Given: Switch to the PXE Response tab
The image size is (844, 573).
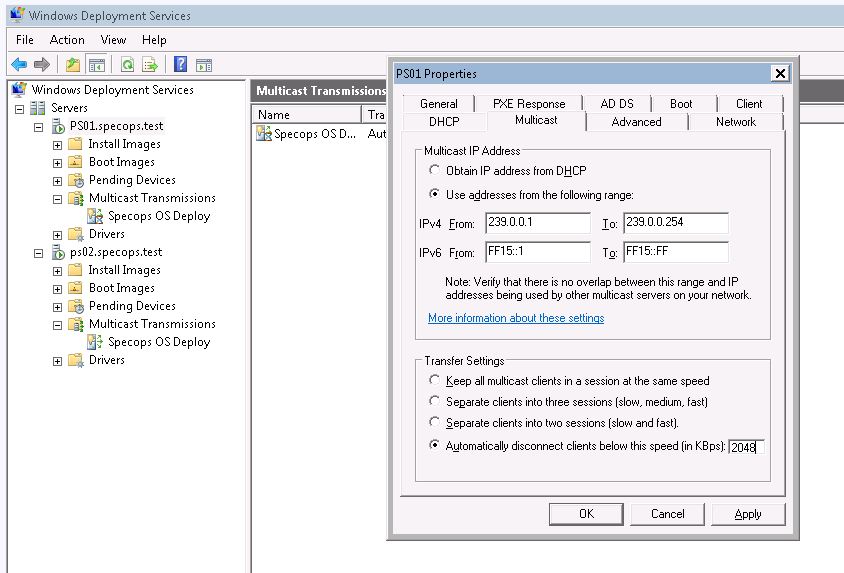Looking at the screenshot, I should [529, 104].
